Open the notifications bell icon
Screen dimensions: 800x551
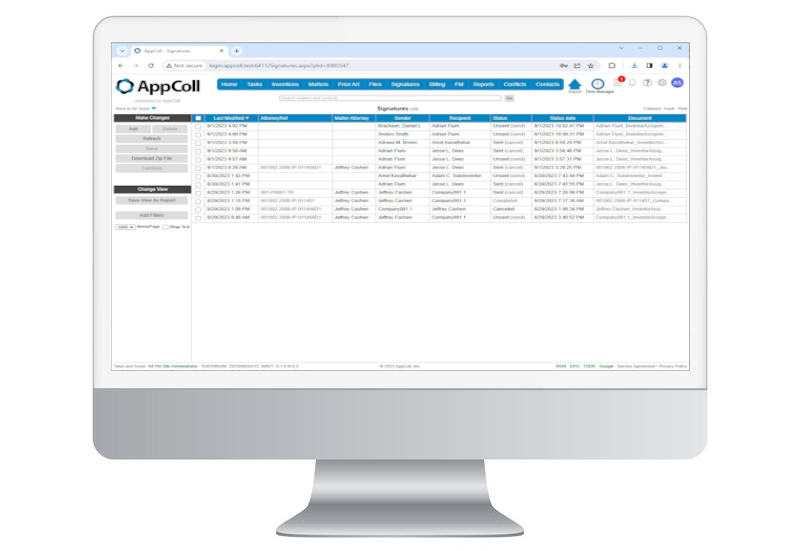(633, 83)
